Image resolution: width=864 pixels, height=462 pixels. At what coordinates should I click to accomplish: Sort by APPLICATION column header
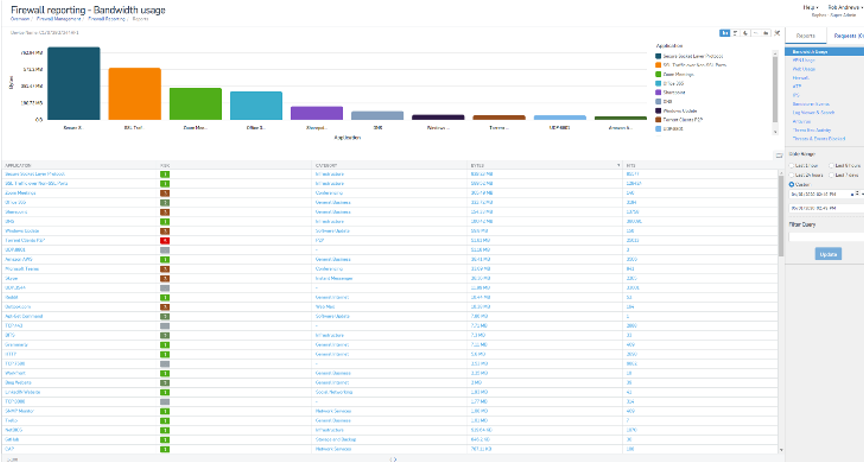tap(18, 165)
